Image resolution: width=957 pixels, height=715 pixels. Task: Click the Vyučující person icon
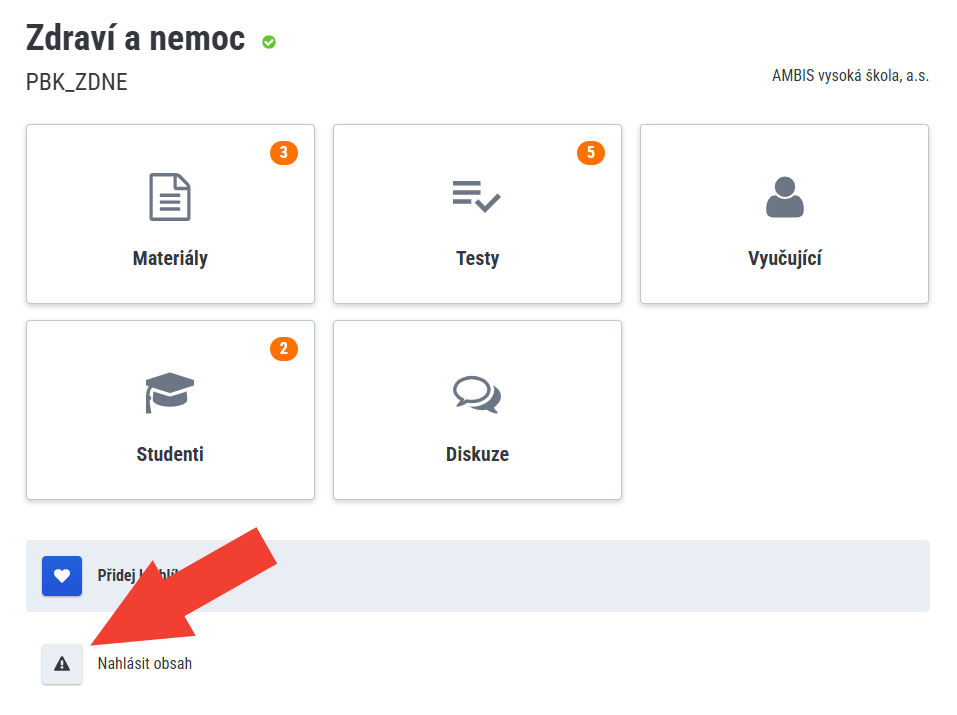[784, 197]
